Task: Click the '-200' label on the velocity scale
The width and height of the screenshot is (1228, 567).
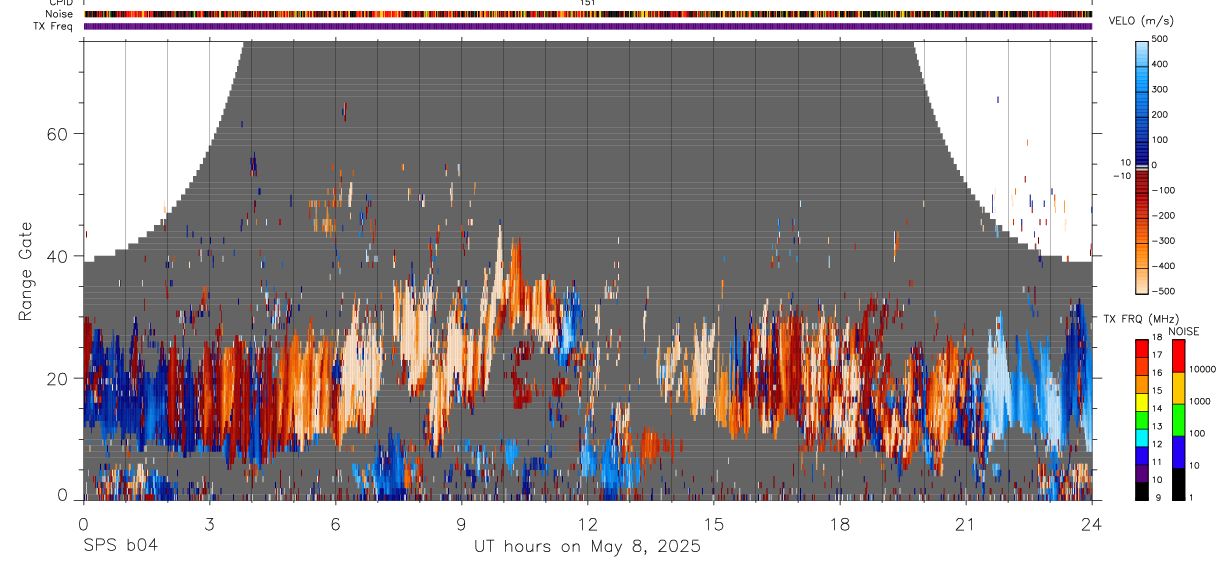Action: 1164,215
